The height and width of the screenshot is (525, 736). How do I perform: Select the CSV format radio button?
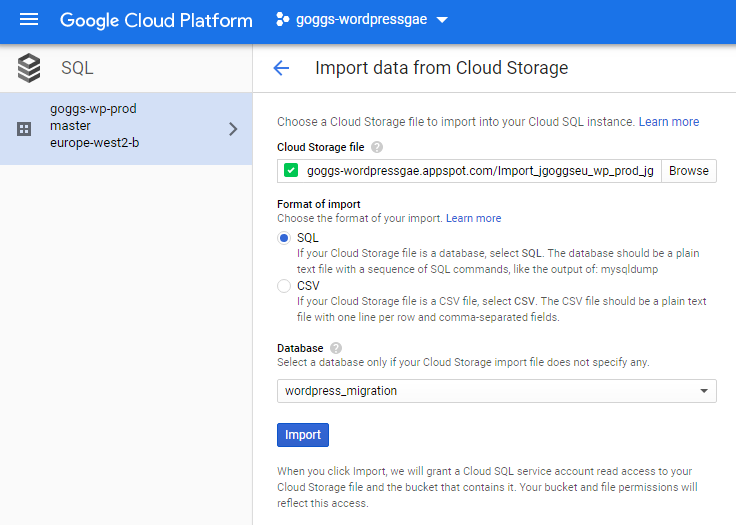[x=284, y=286]
